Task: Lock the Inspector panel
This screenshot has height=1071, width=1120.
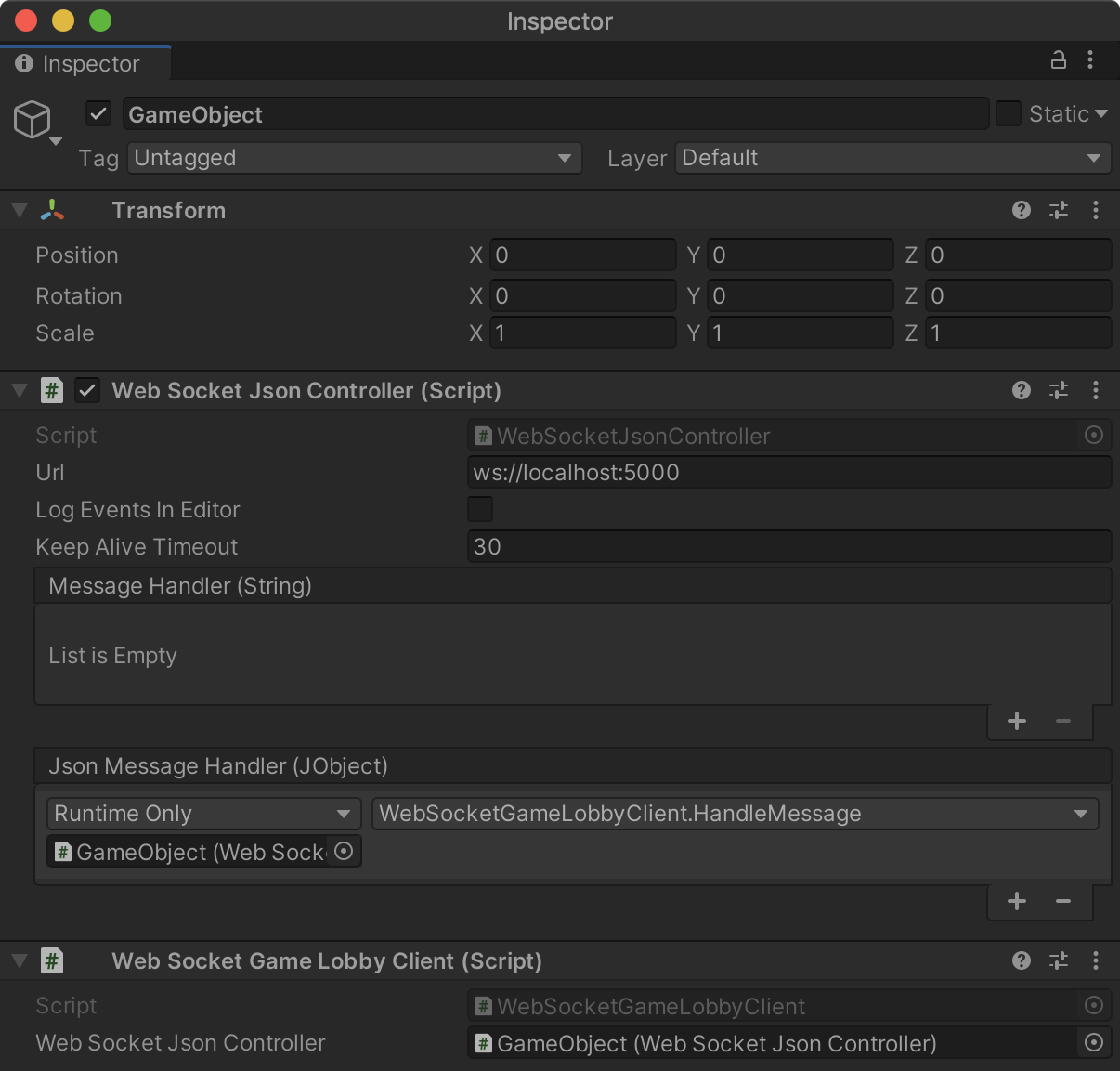Action: pyautogui.click(x=1058, y=60)
